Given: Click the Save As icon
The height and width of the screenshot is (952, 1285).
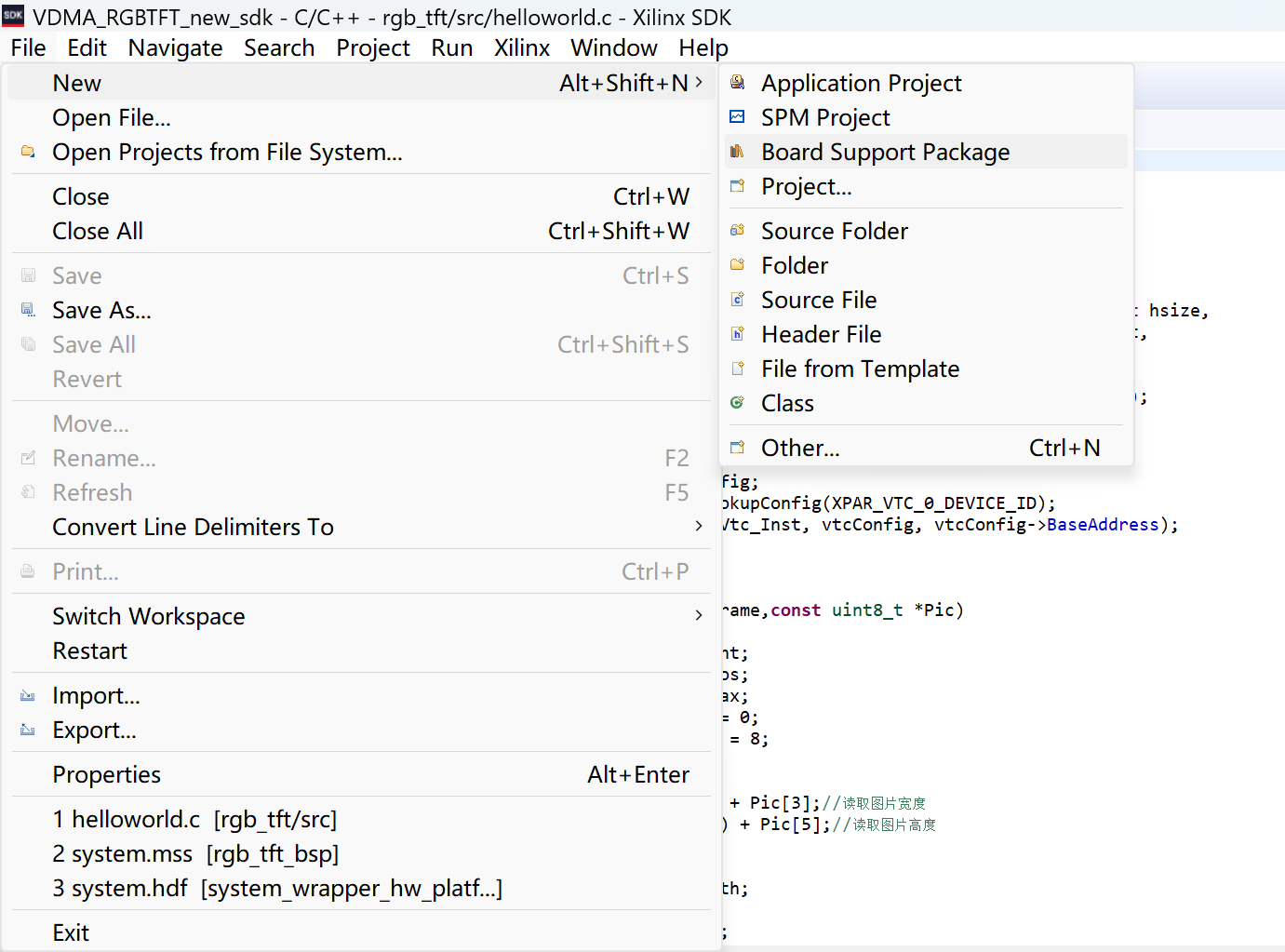Looking at the screenshot, I should pyautogui.click(x=28, y=310).
